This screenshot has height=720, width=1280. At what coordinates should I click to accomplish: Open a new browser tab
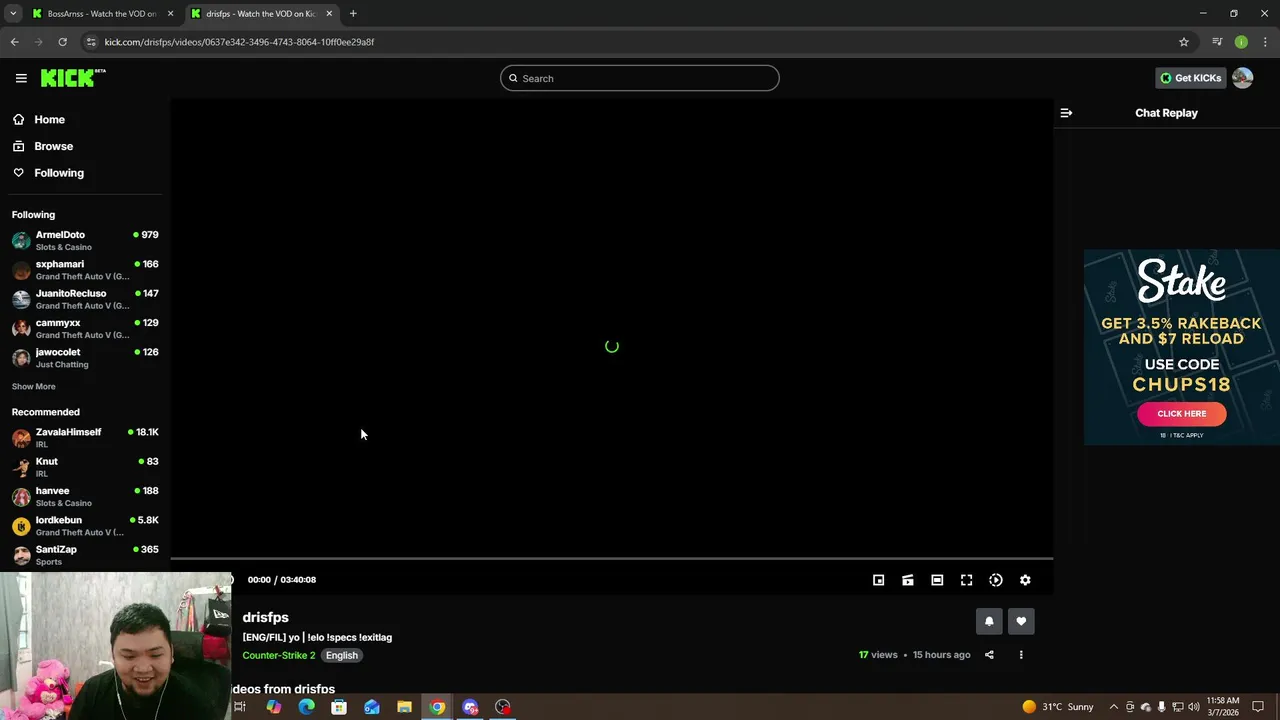353,14
